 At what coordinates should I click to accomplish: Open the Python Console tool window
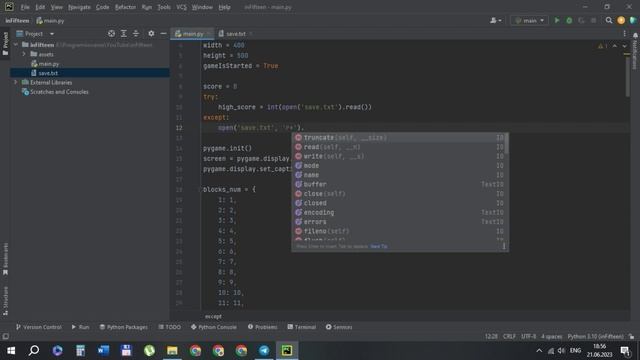(x=213, y=327)
